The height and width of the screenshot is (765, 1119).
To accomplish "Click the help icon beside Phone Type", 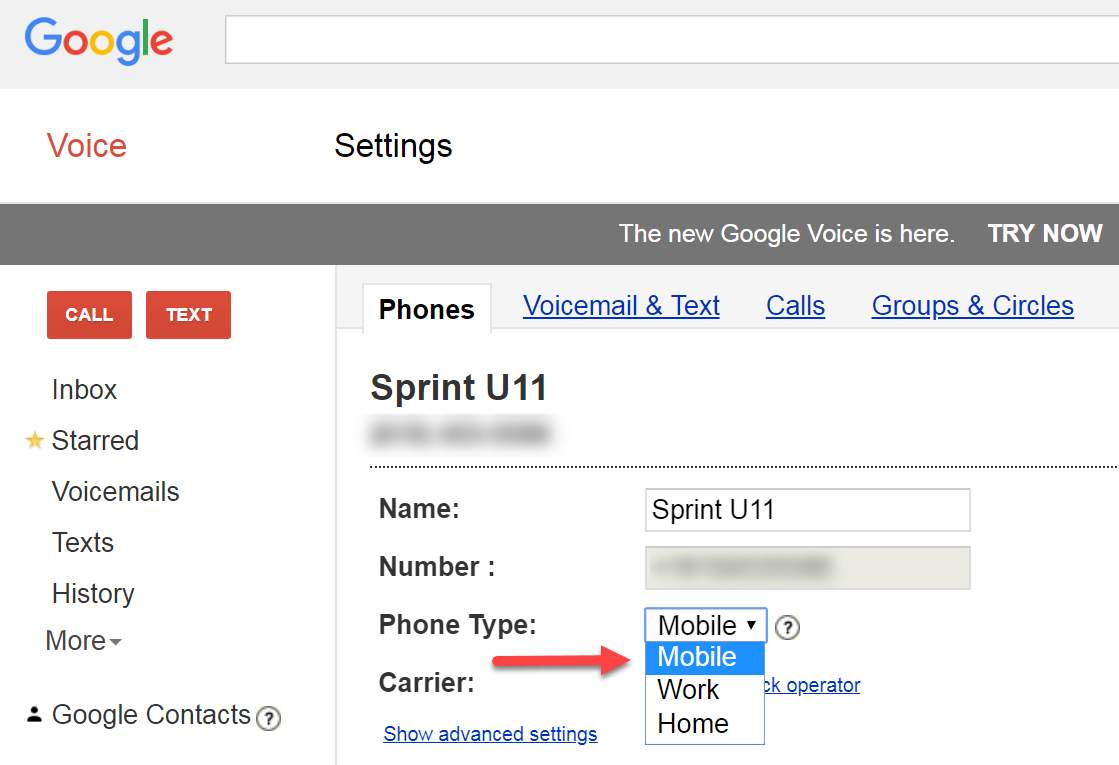I will (x=788, y=627).
